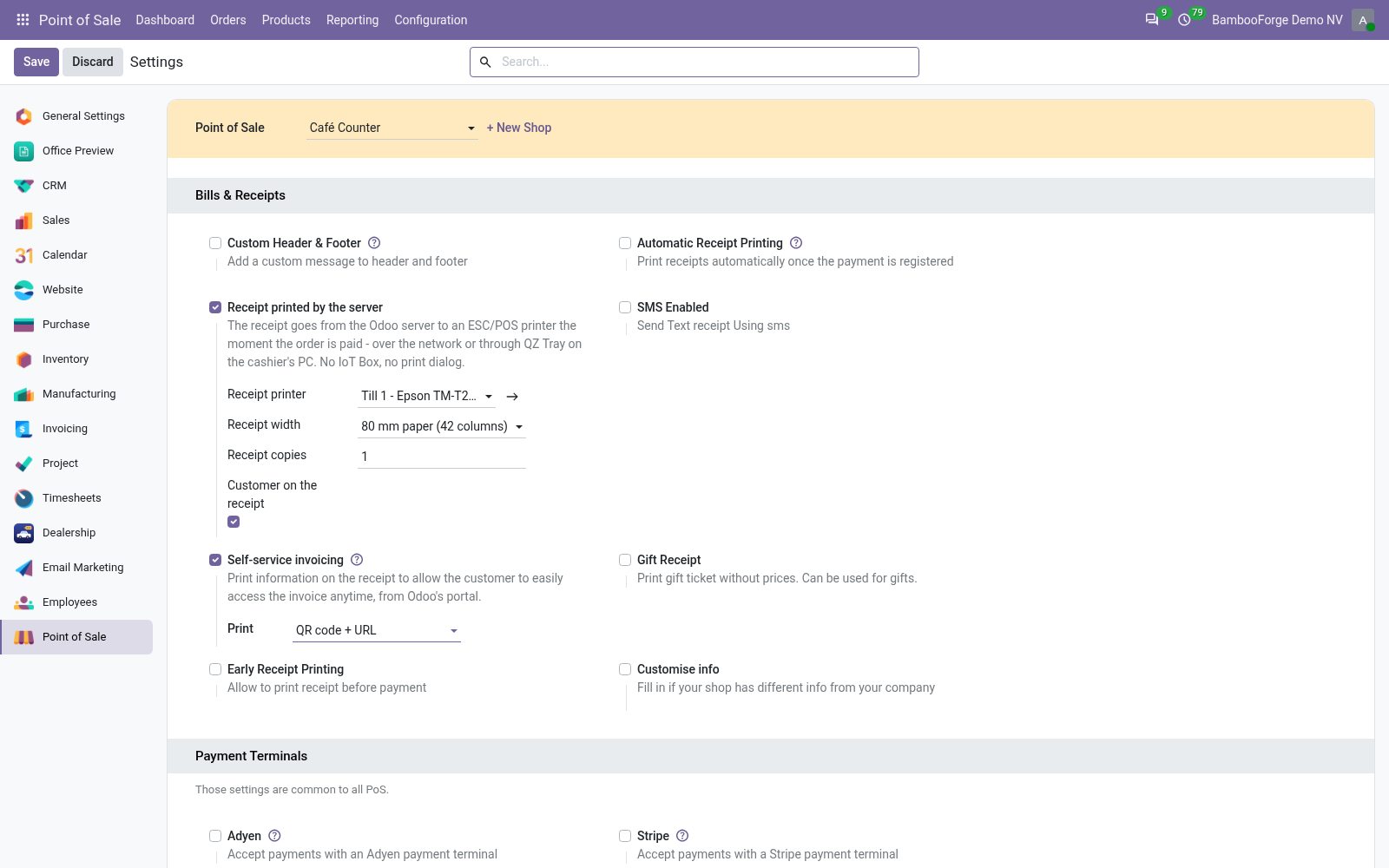Open Dealership app icon in sidebar
The image size is (1389, 868).
pyautogui.click(x=24, y=533)
